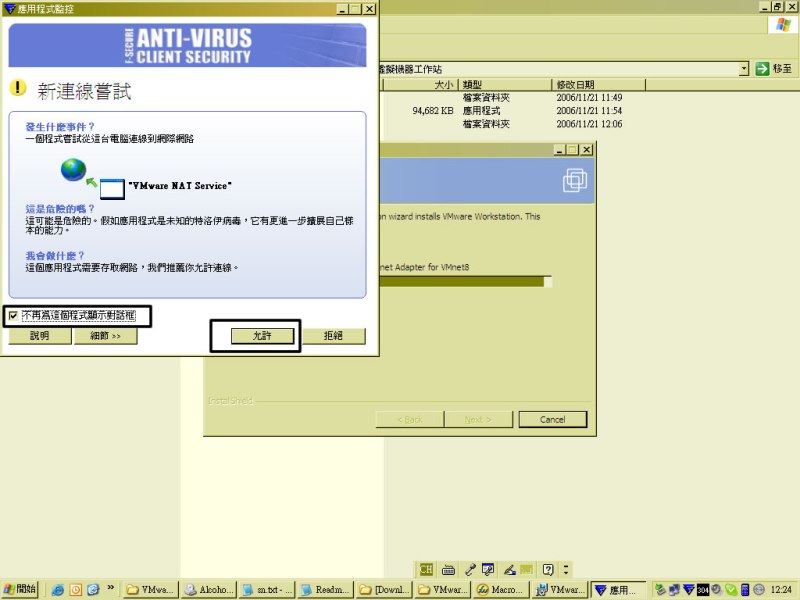Open the address bar dropdown in Explorer
800x600 pixels.
(744, 69)
